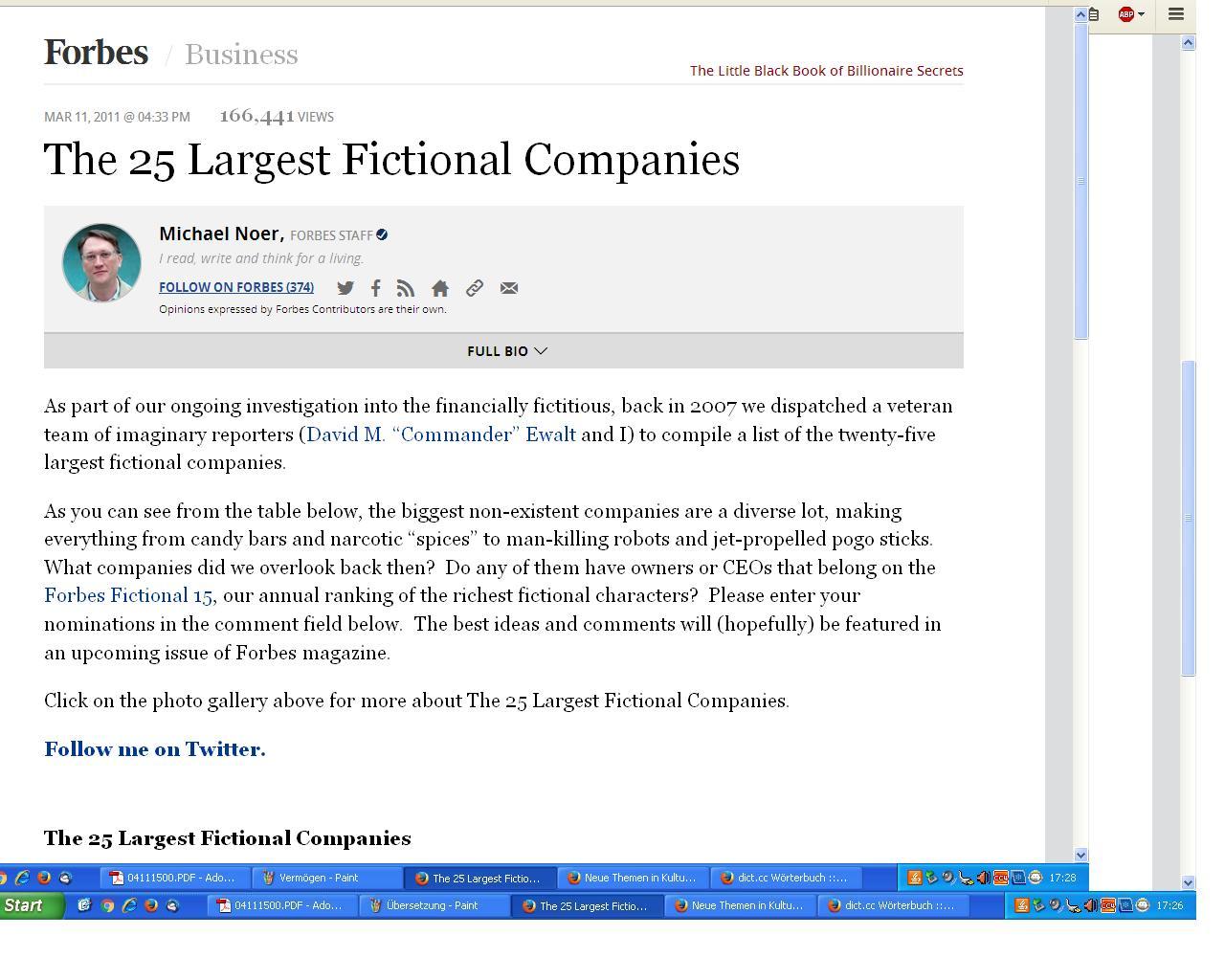Open Vermögen - Paint in the pasted taskbar
This screenshot has height=980, width=1225.
[x=325, y=878]
